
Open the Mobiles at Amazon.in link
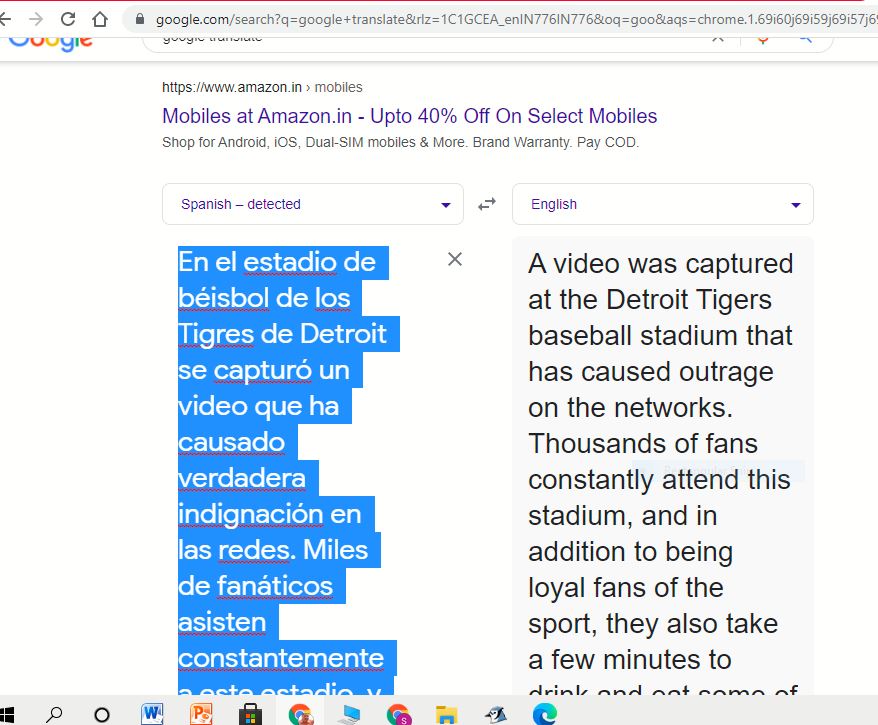[409, 116]
